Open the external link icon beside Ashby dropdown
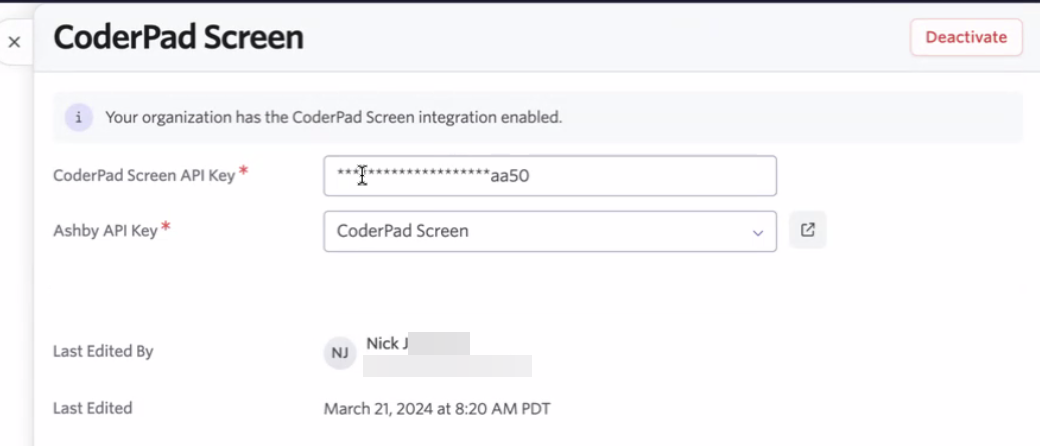Screen dimensions: 1040x446 coord(807,230)
